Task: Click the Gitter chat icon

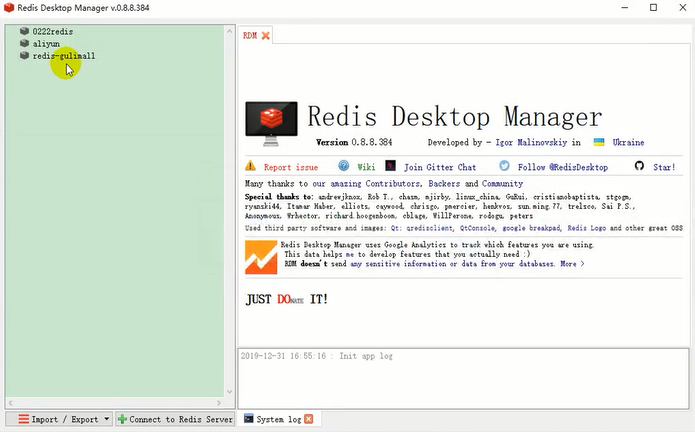Action: 390,166
